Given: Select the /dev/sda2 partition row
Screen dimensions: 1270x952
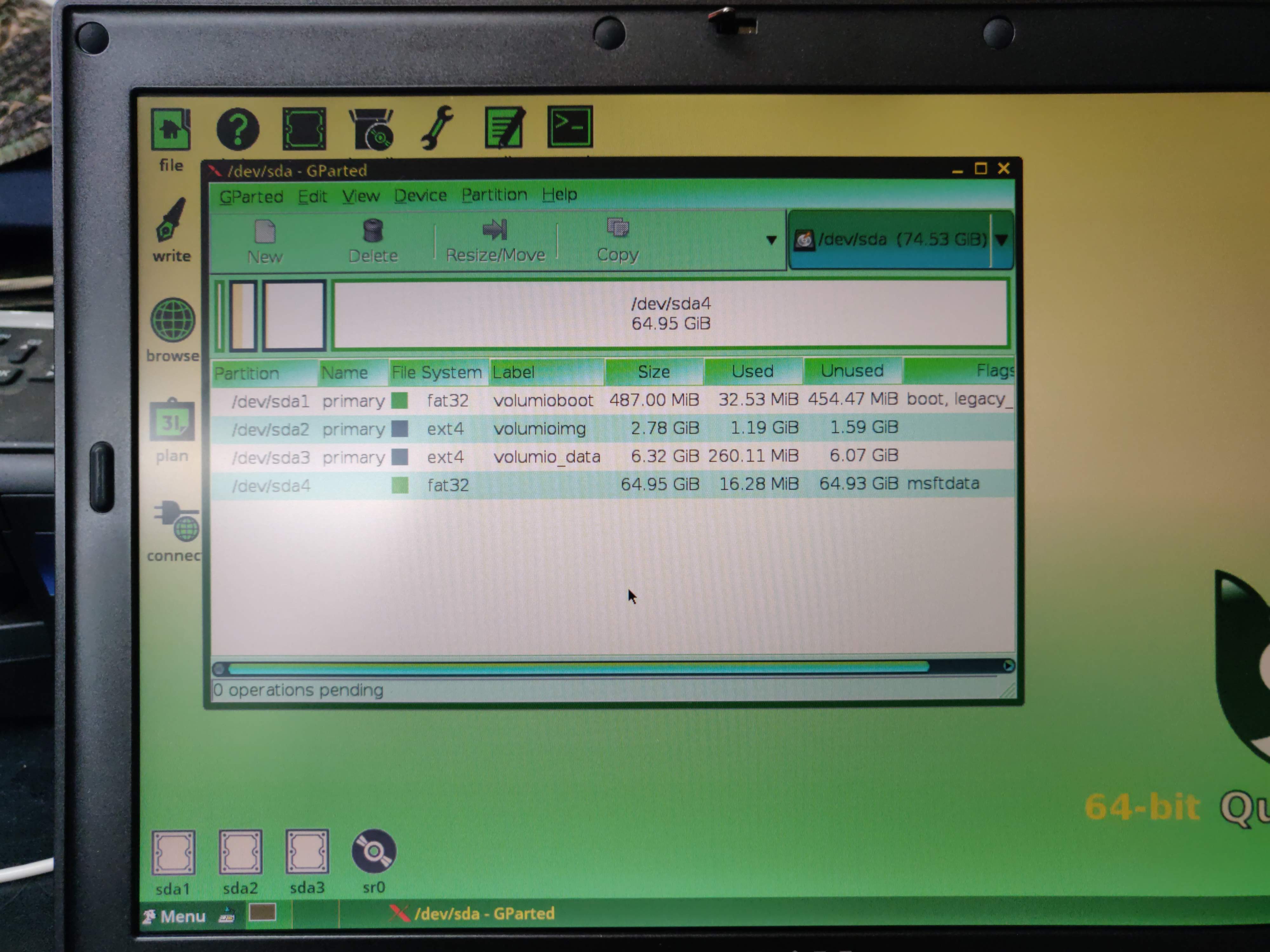Looking at the screenshot, I should (x=612, y=428).
